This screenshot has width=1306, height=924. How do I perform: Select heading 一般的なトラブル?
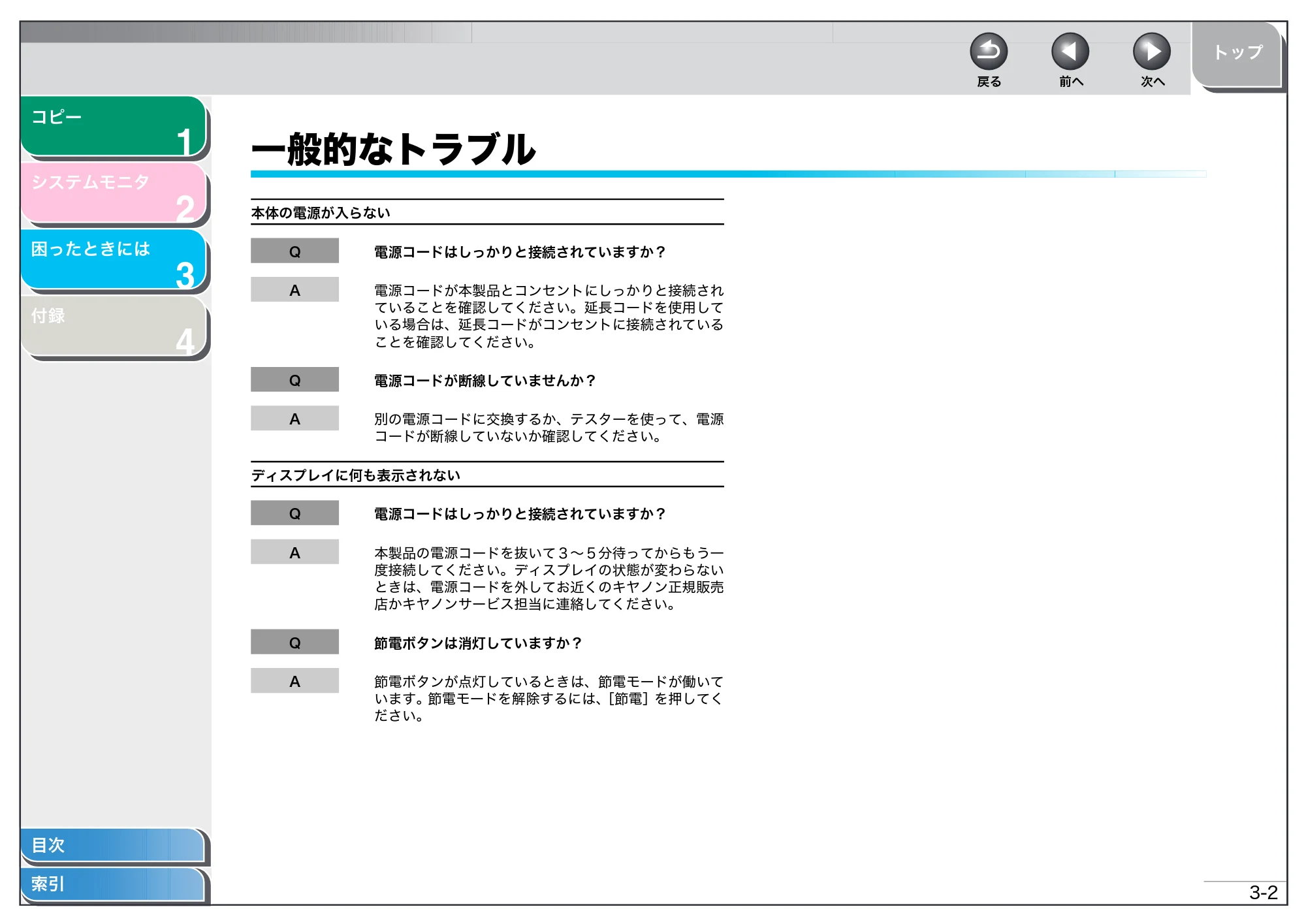(393, 149)
